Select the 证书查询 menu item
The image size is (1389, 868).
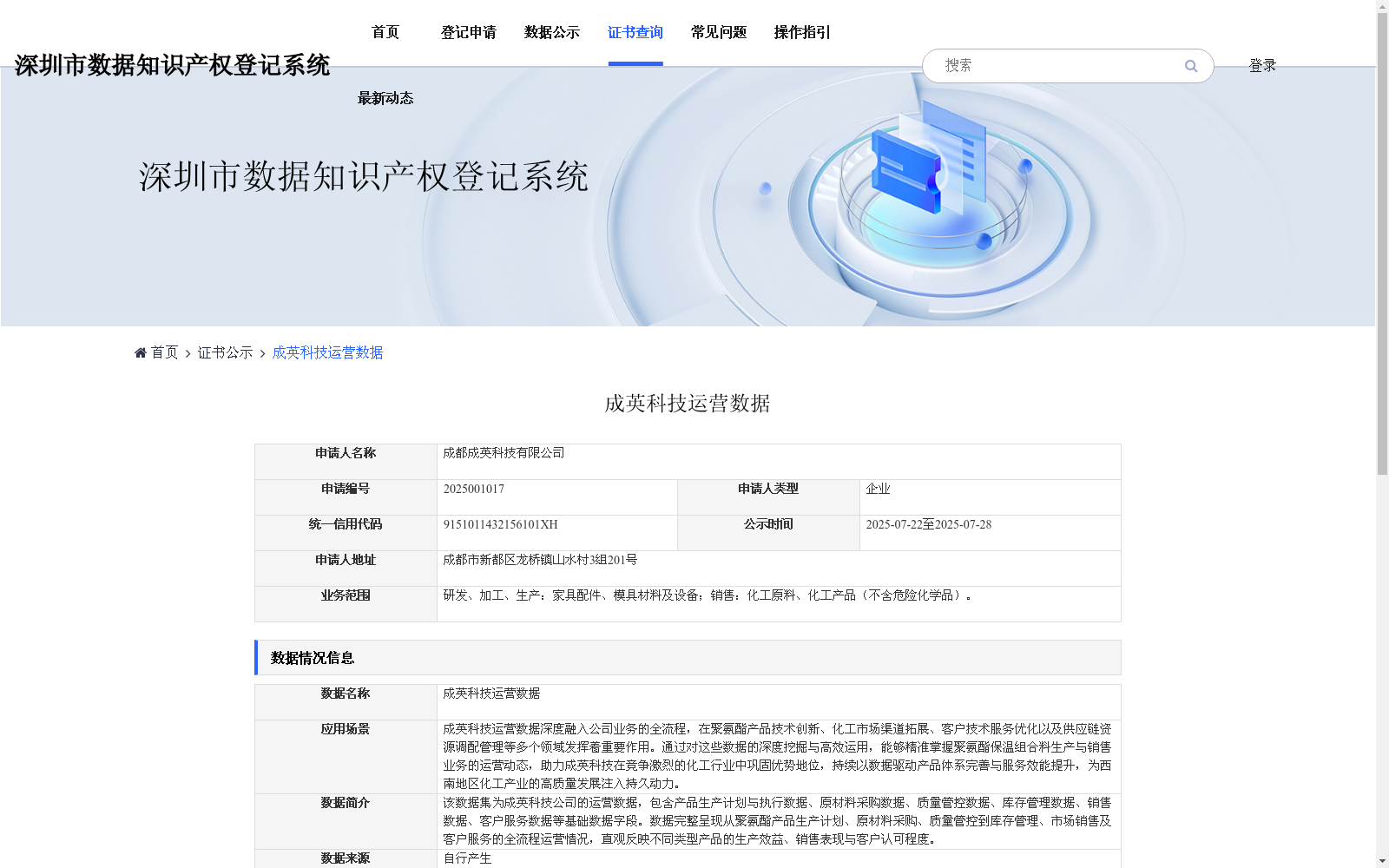(635, 32)
